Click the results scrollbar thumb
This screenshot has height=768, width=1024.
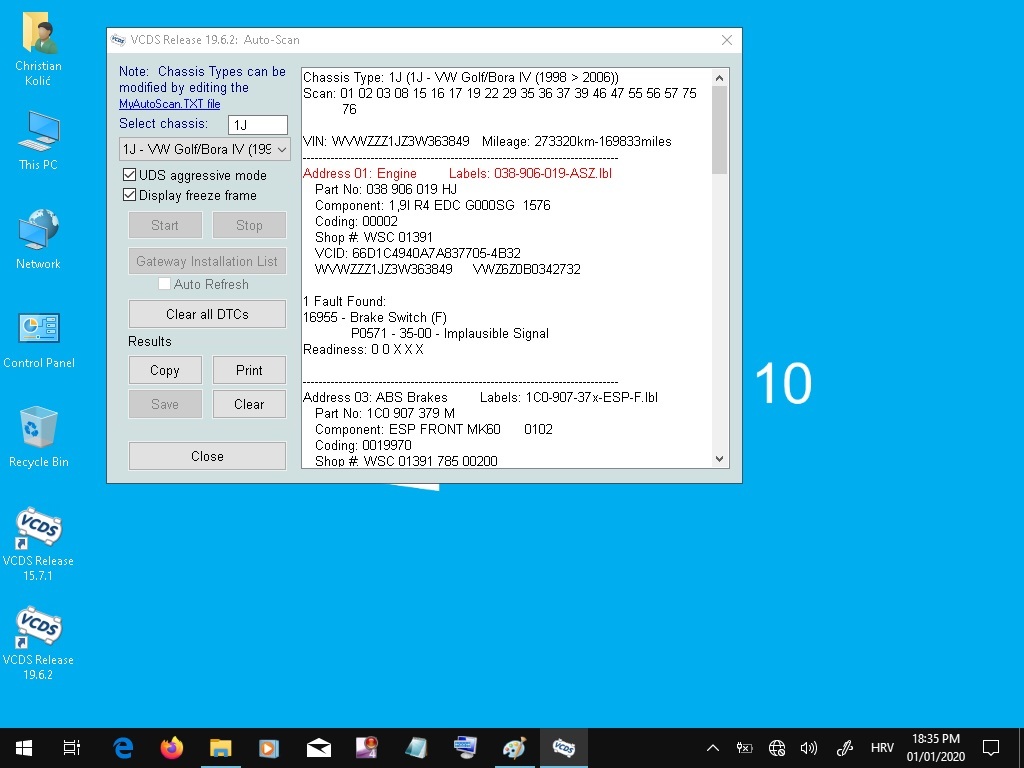(719, 130)
